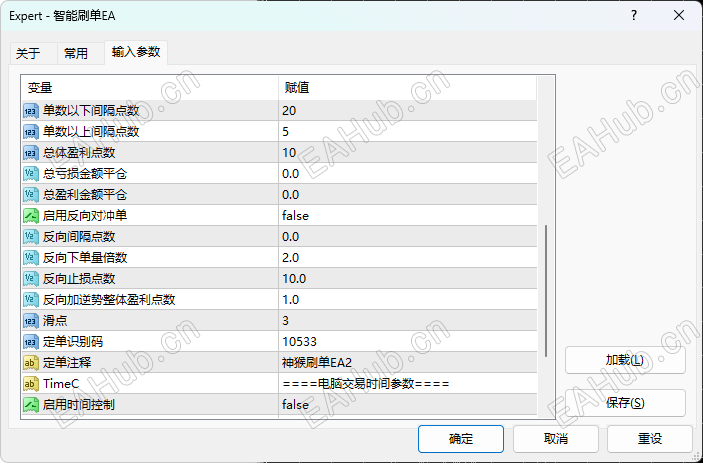Open the help question mark in title bar
Screen dimensions: 703x463
click(x=634, y=16)
